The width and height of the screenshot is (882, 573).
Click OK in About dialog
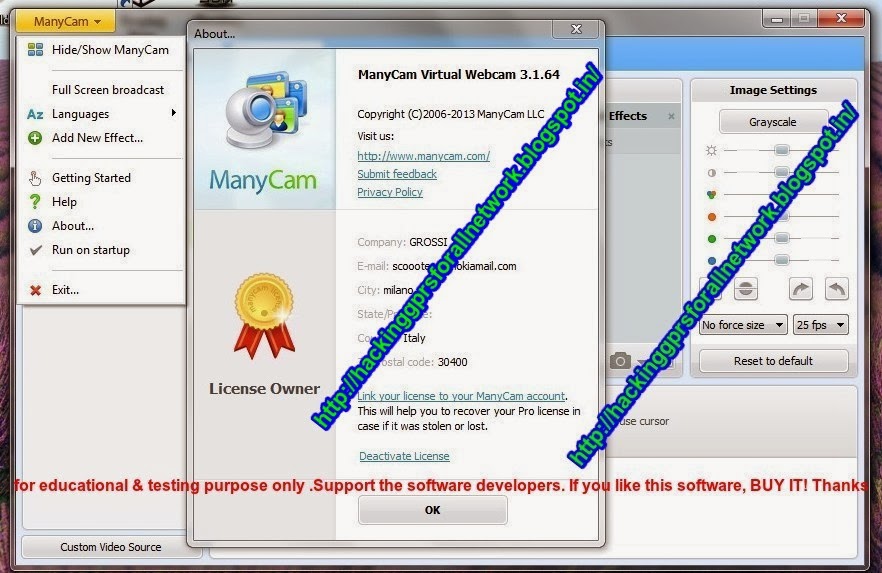coord(433,510)
